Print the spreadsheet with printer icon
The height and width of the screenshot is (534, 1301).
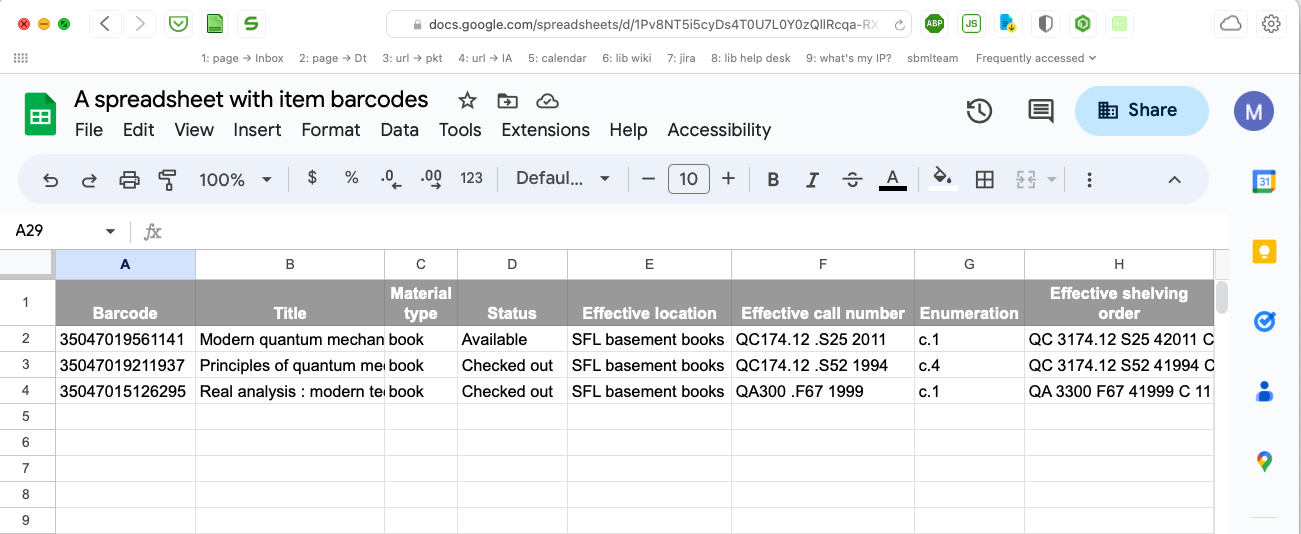coord(129,180)
